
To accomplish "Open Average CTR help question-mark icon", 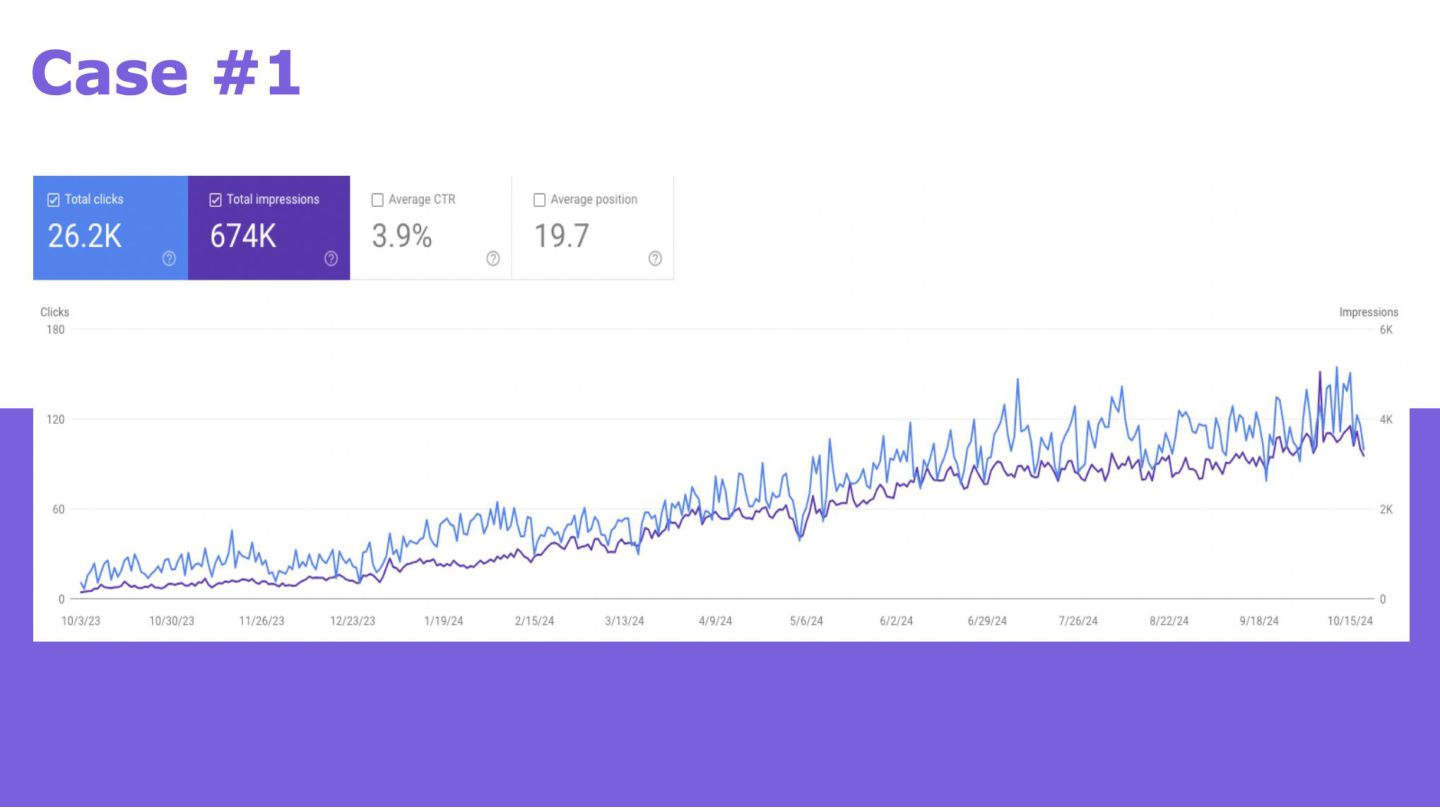I will click(493, 259).
